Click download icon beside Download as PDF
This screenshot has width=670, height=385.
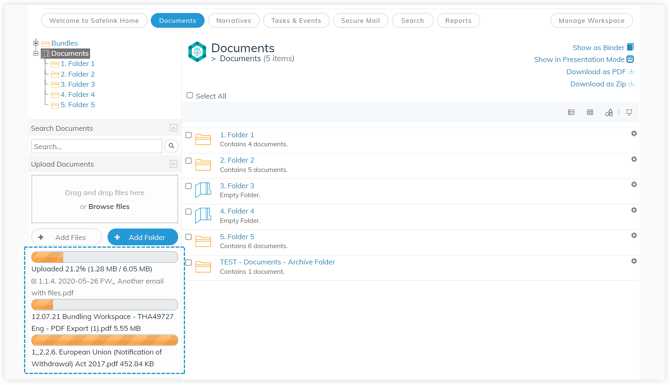(x=631, y=71)
